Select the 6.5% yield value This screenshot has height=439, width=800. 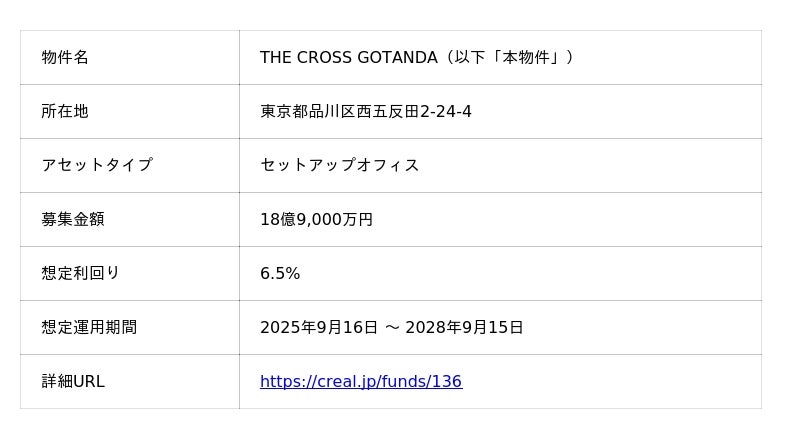pyautogui.click(x=280, y=273)
